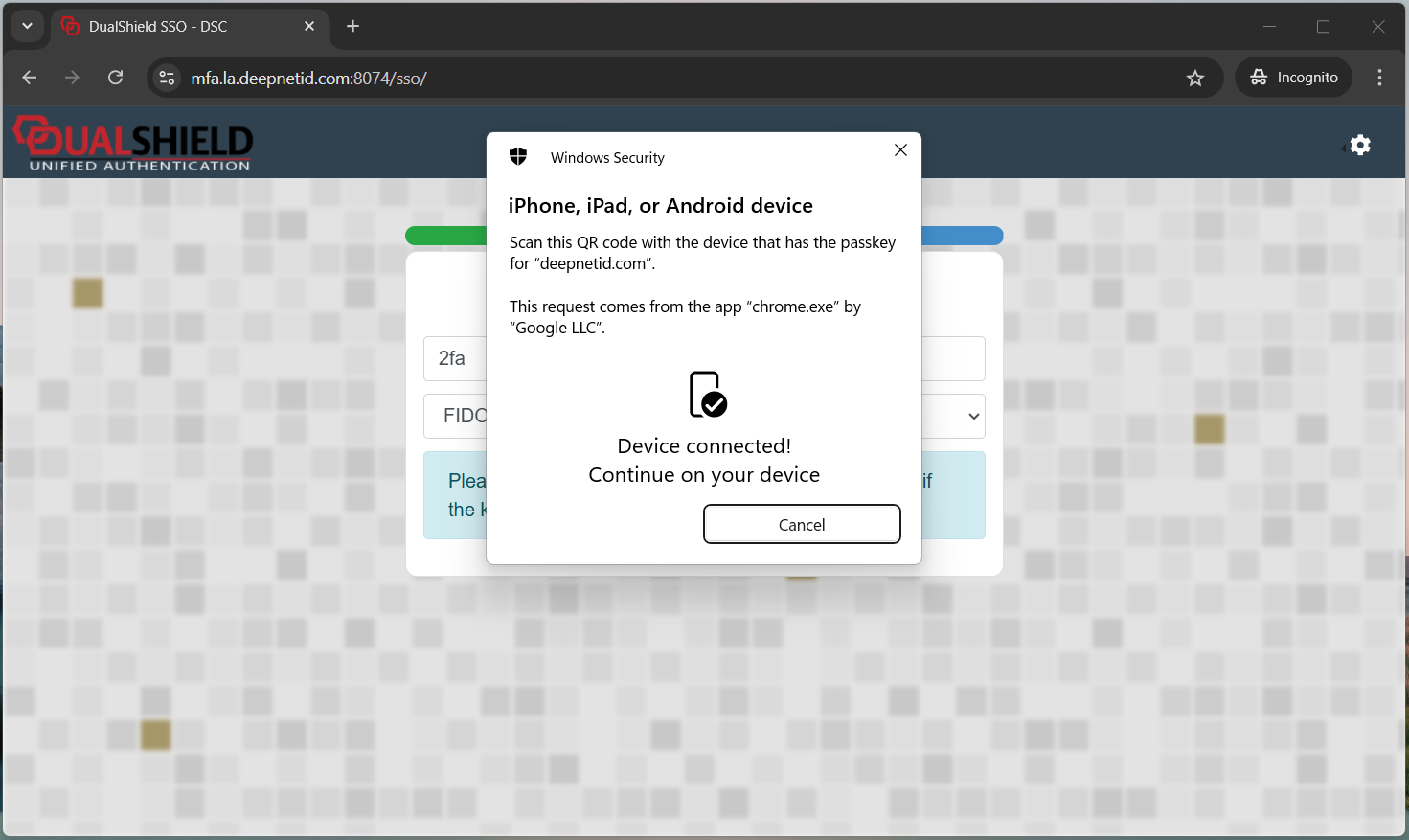
Task: Click the DualShield Unified Authentication logo
Action: (133, 145)
